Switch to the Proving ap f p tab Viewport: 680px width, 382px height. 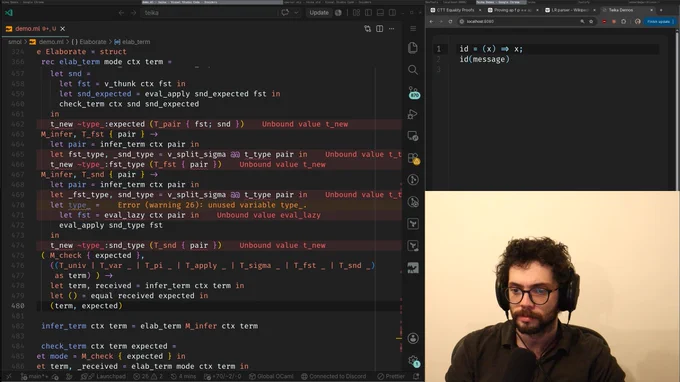(513, 10)
